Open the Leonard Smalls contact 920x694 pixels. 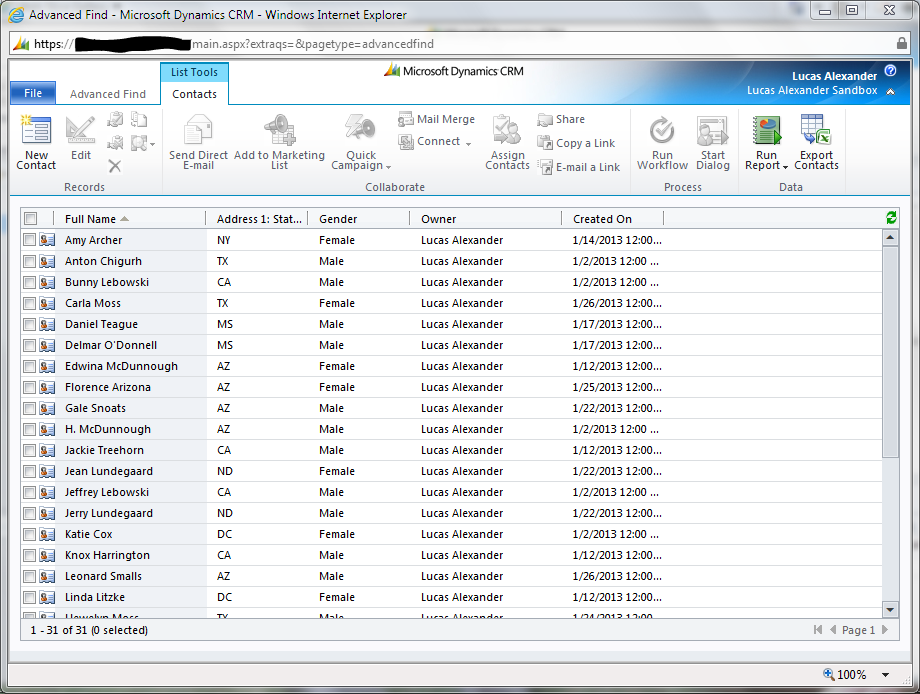(x=103, y=576)
